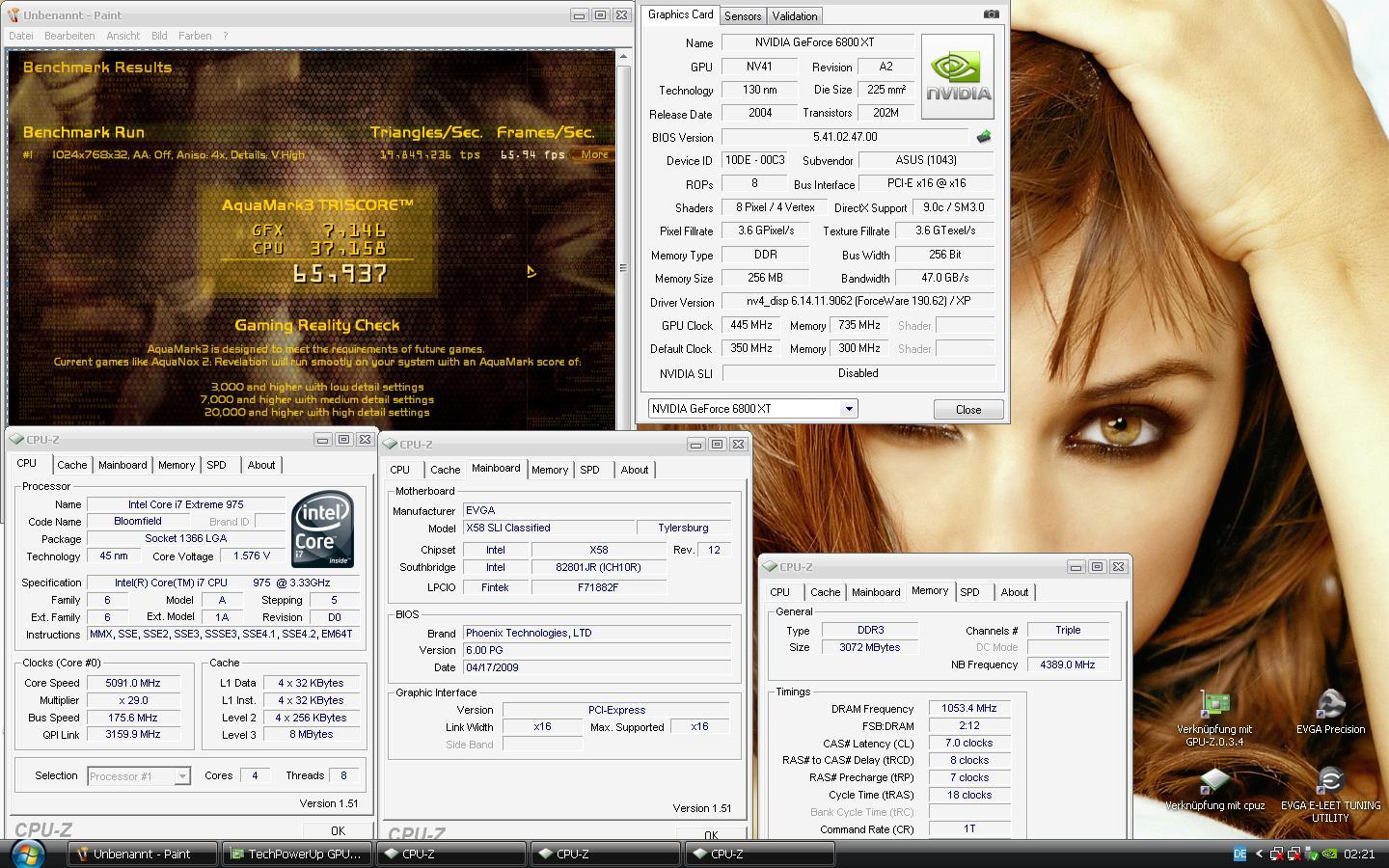Open the Bearbeiten menu in Paint
This screenshot has width=1389, height=868.
[69, 36]
